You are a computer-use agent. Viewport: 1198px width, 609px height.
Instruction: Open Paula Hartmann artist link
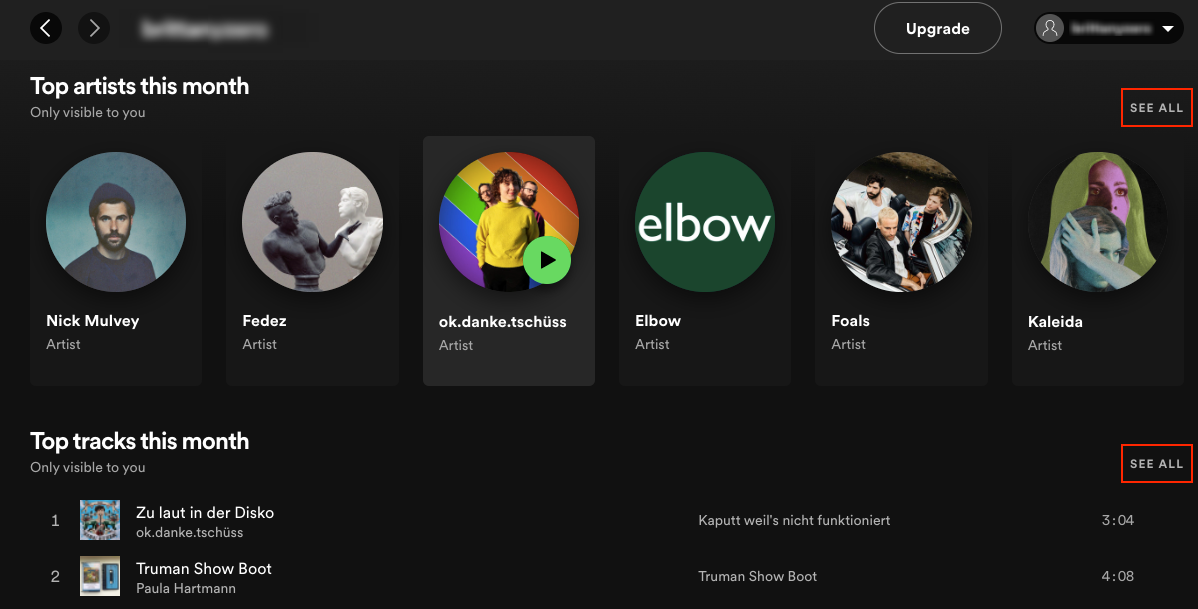pyautogui.click(x=186, y=588)
